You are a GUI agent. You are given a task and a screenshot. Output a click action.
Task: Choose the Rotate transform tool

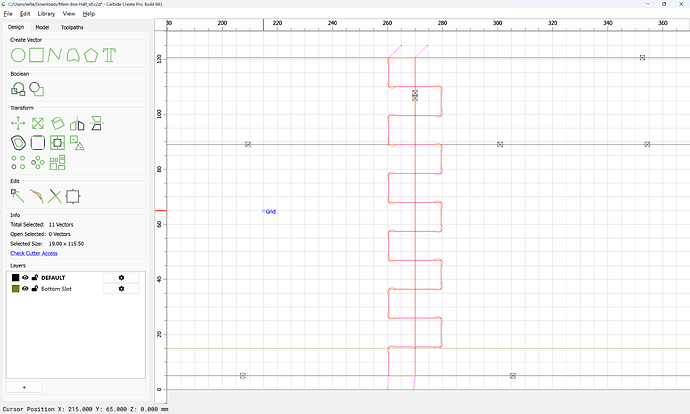pyautogui.click(x=58, y=123)
